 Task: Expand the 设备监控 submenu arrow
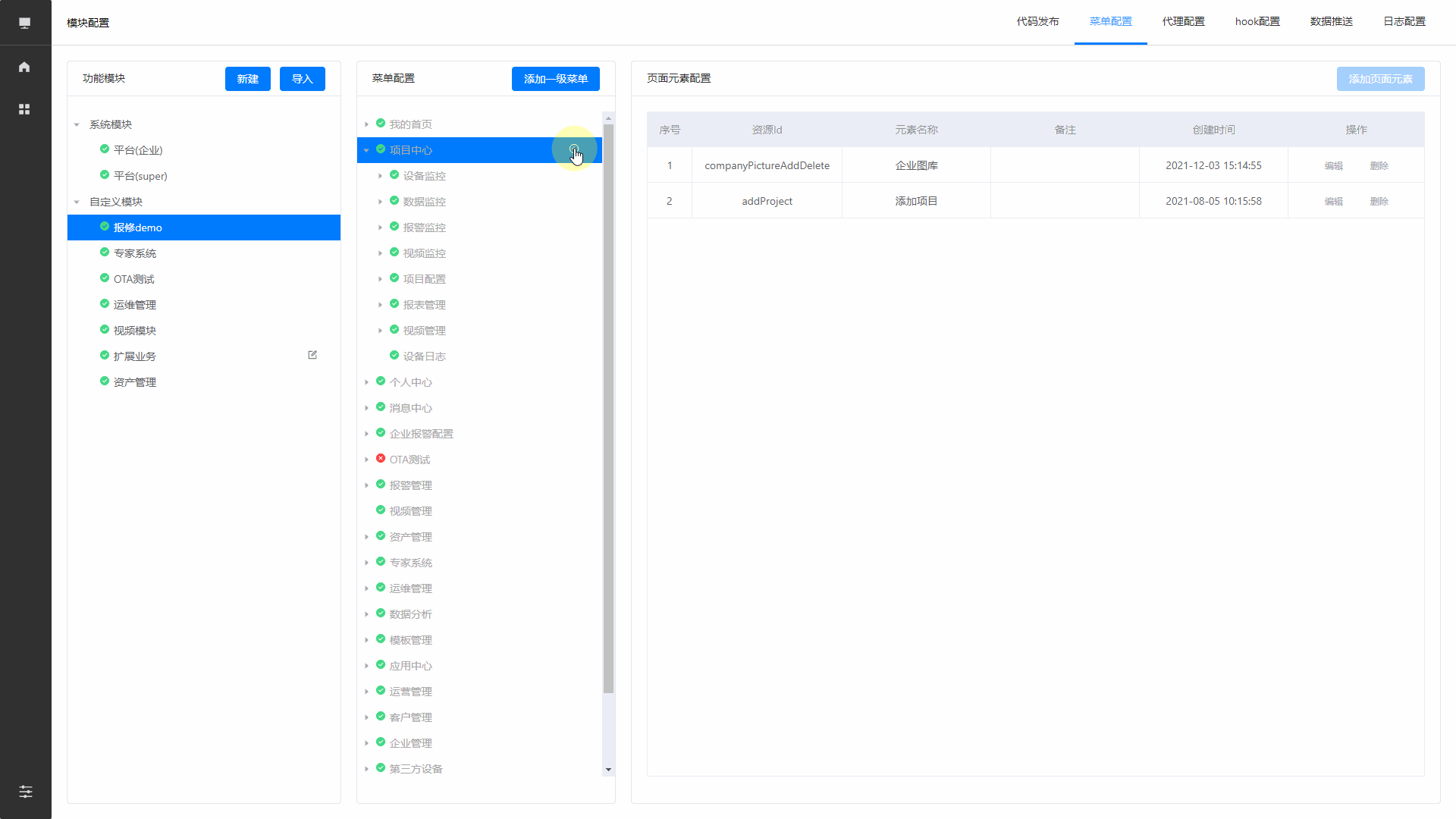tap(381, 176)
